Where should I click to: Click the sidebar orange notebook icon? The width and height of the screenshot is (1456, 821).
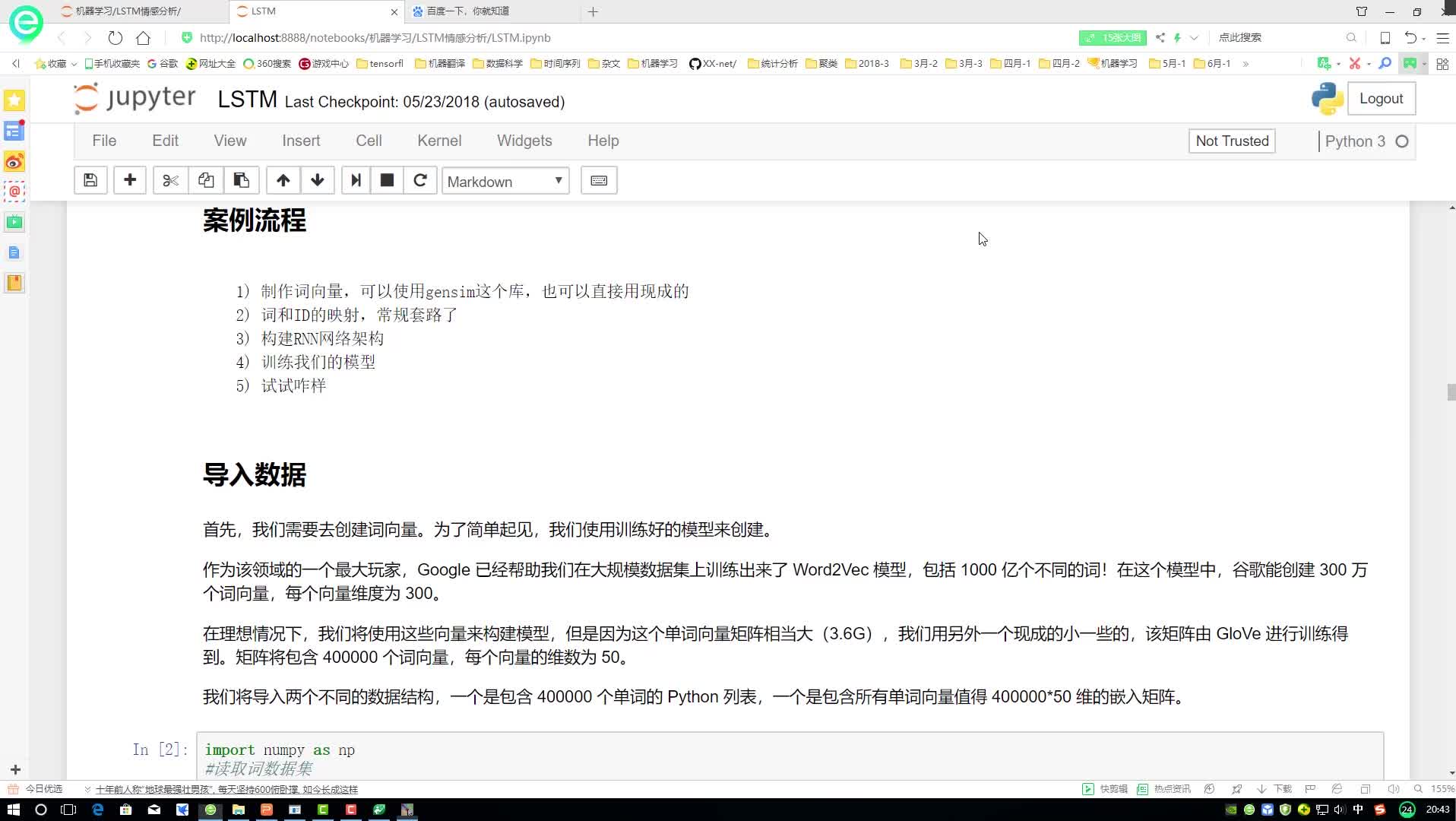point(14,283)
